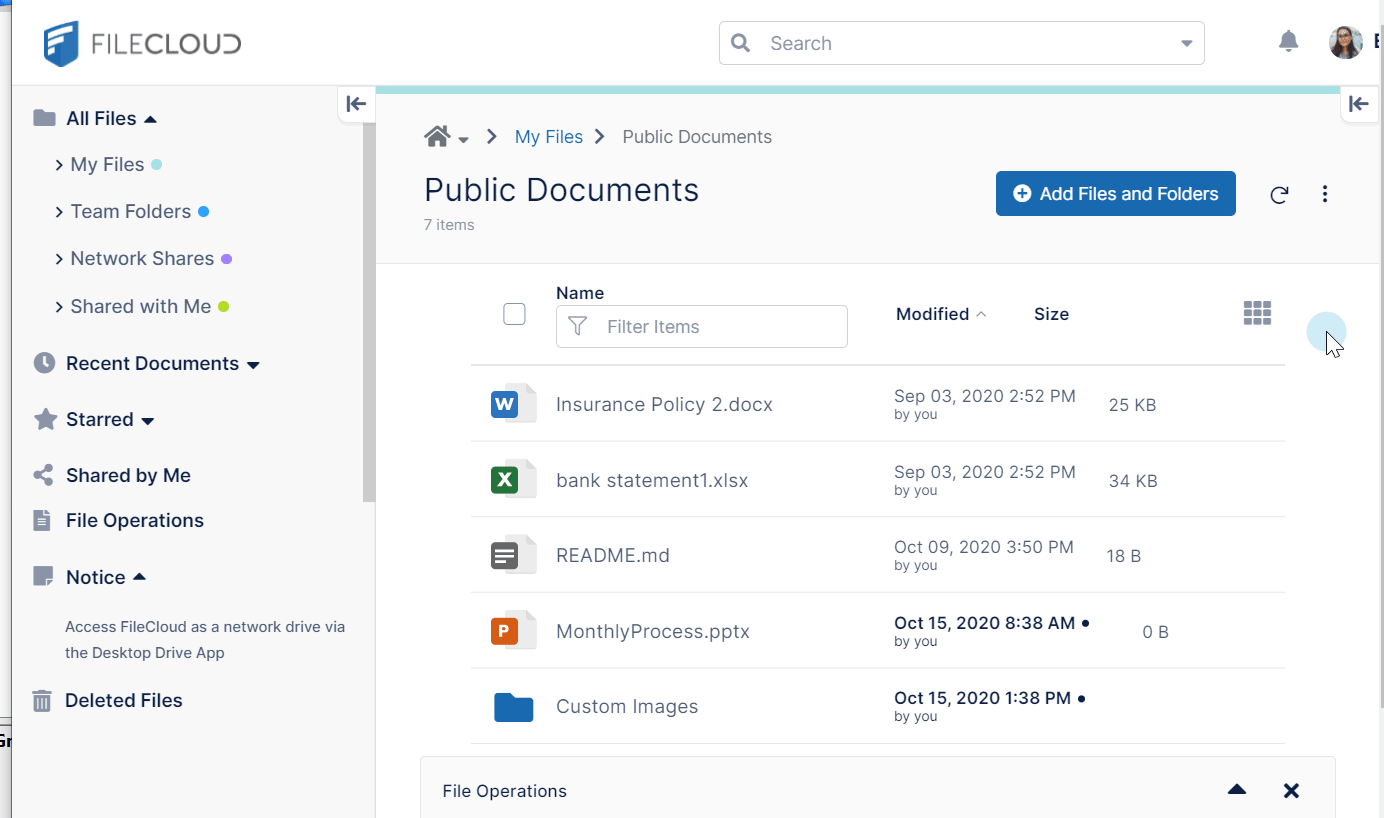Open Shared by Me in the sidebar
The height and width of the screenshot is (818, 1384).
click(128, 476)
